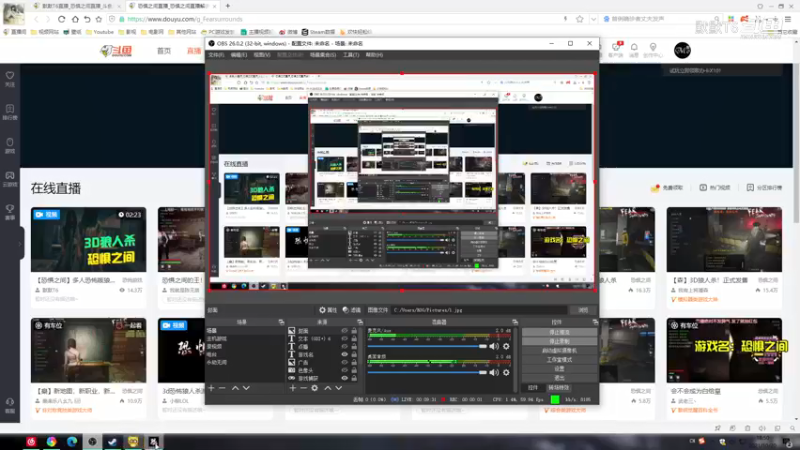Open OBS 帮助(H) menu
Image resolution: width=800 pixels, height=450 pixels.
pyautogui.click(x=374, y=55)
